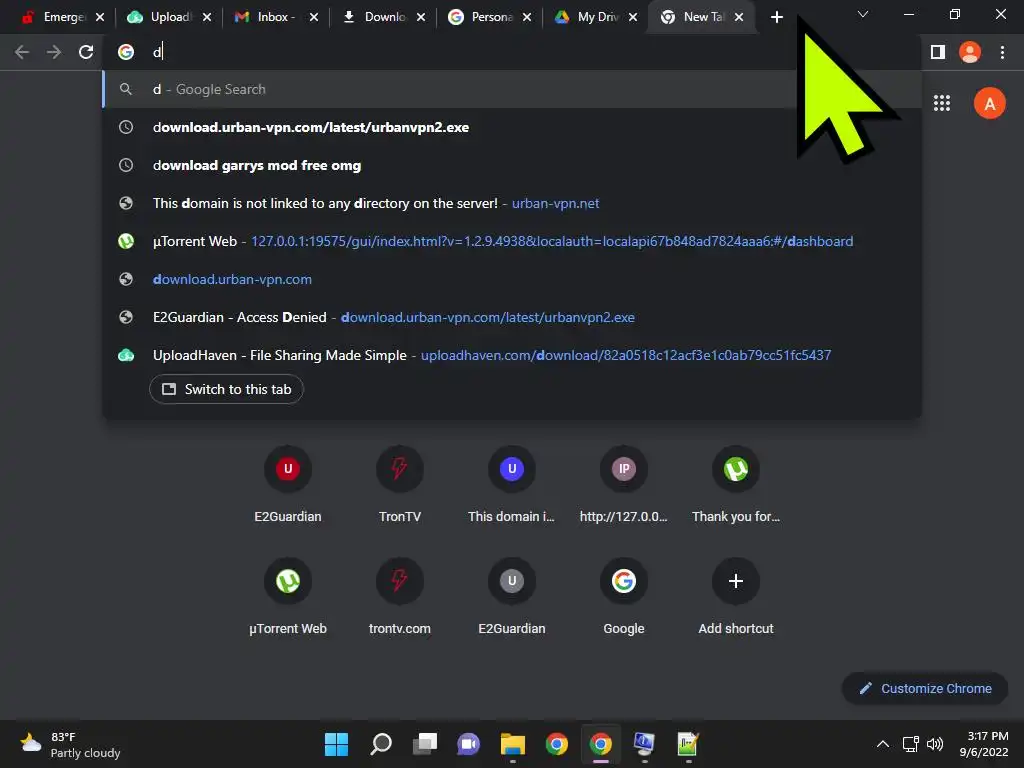Open the Google account avatar labeled A
The width and height of the screenshot is (1024, 768).
(x=989, y=103)
